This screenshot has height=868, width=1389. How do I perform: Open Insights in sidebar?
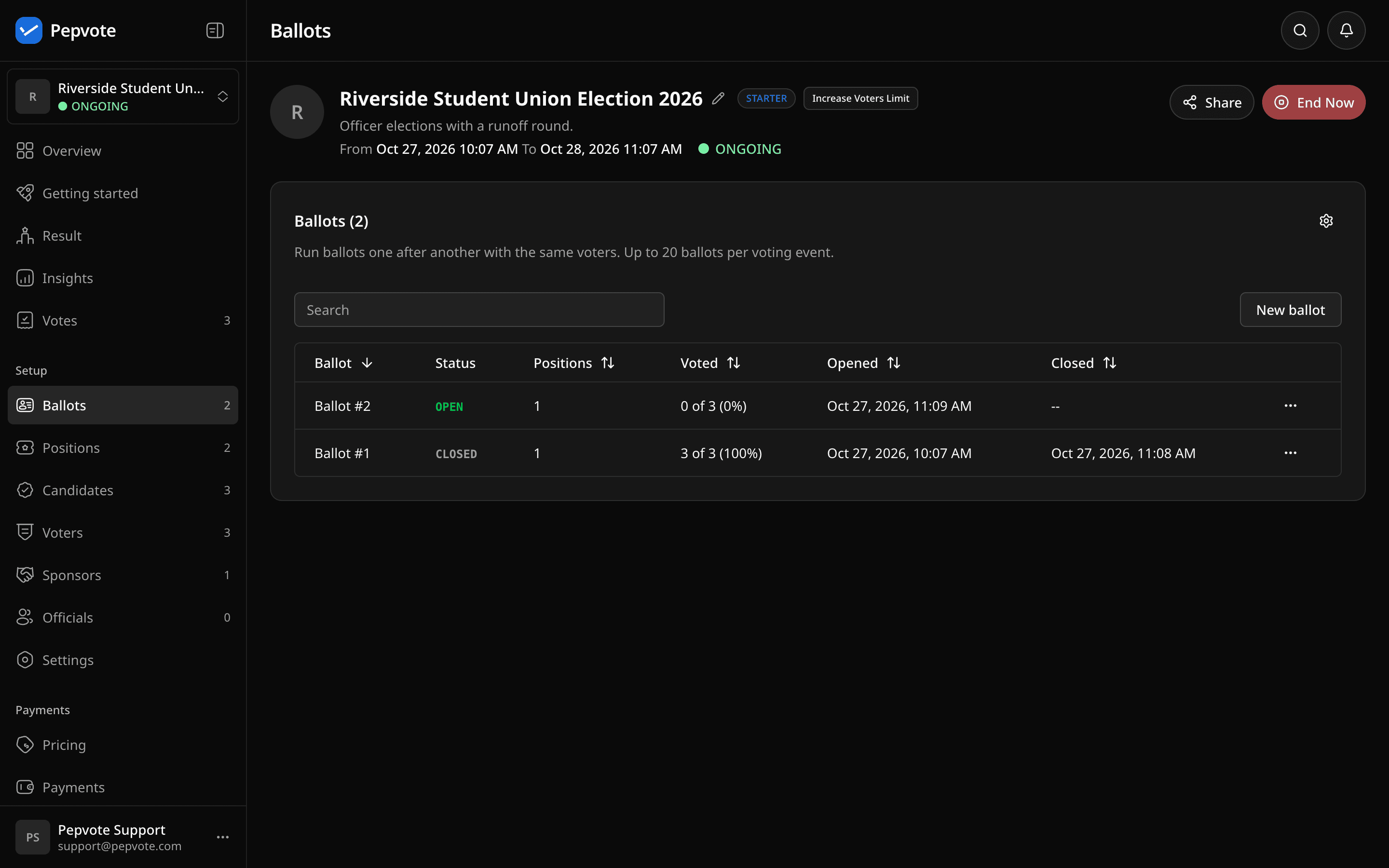point(123,278)
